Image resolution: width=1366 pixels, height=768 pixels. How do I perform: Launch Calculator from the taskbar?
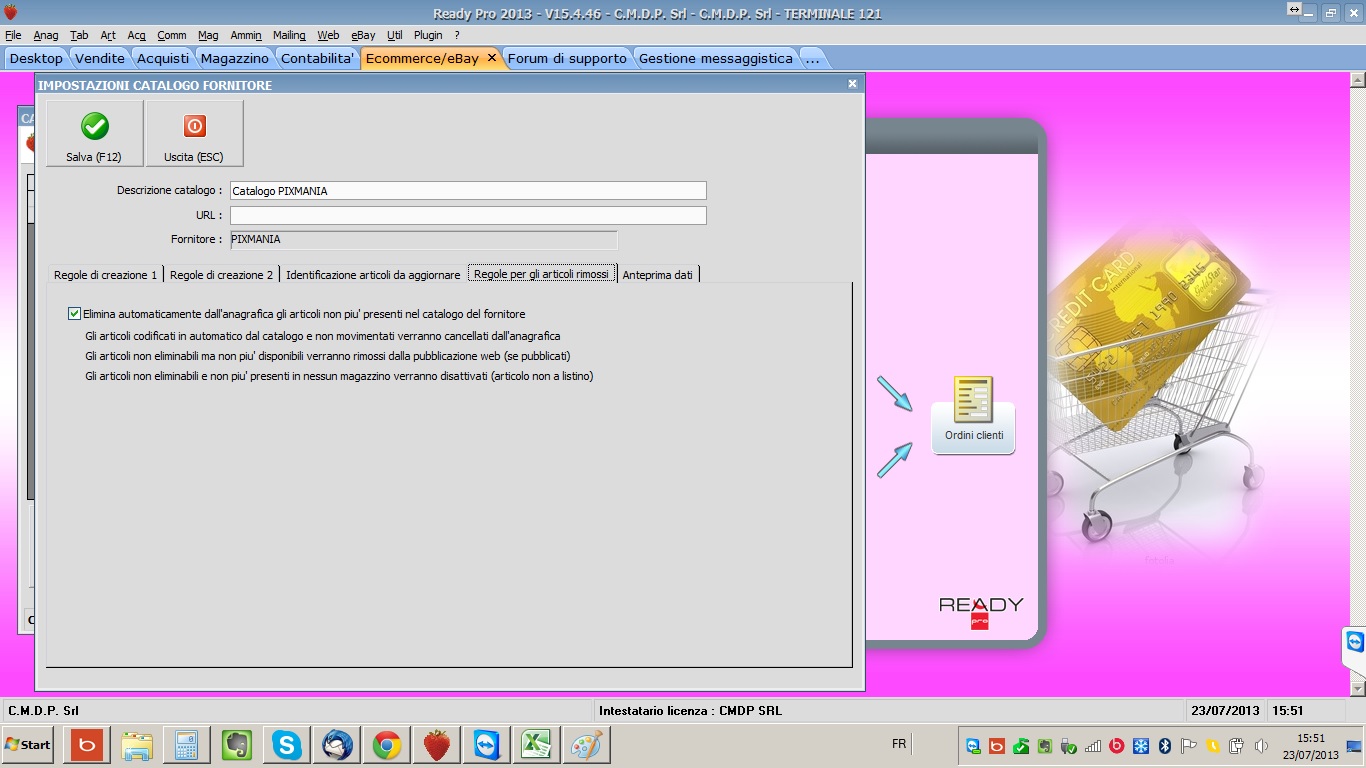pyautogui.click(x=187, y=745)
